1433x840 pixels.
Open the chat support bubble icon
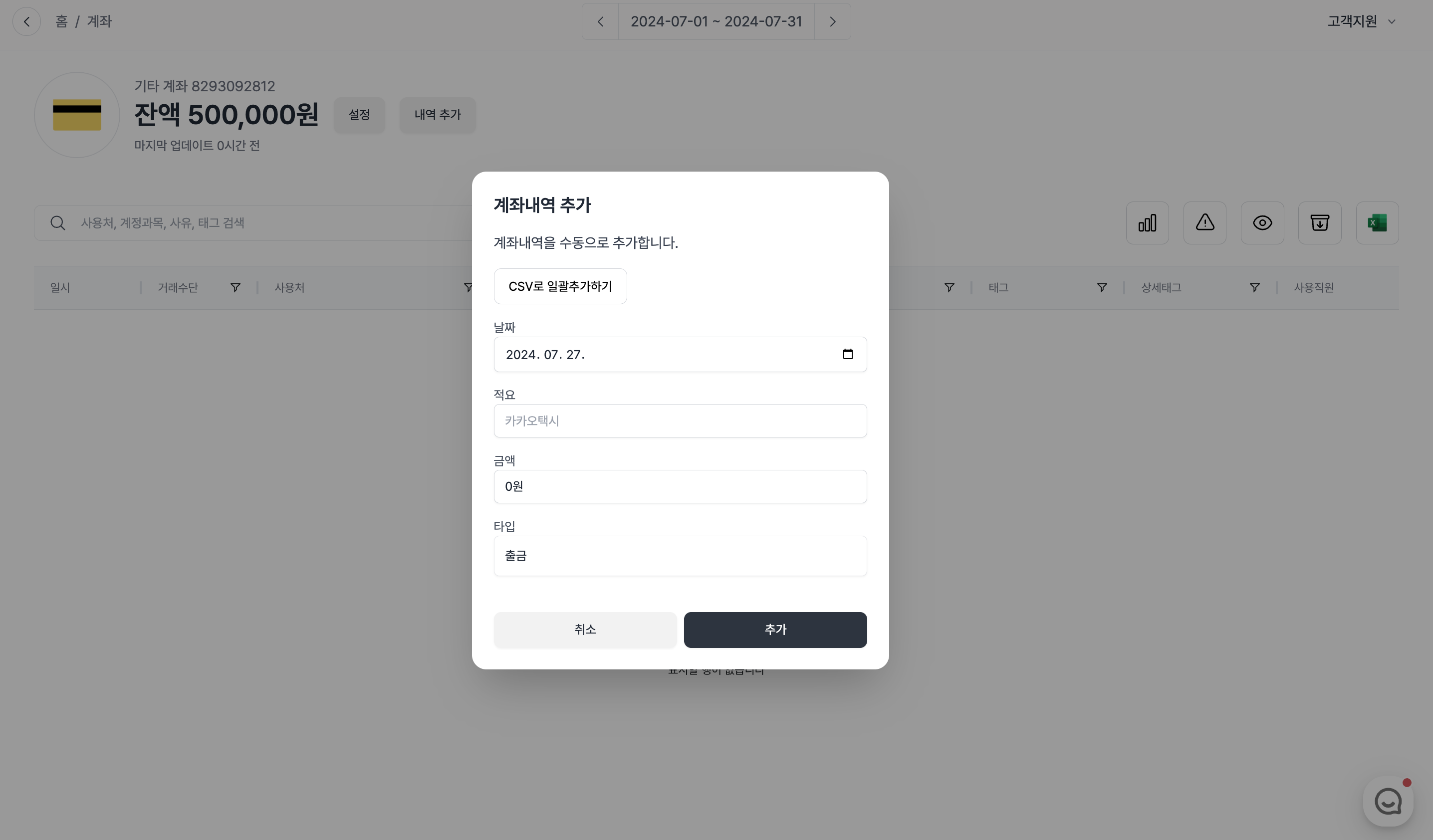[1388, 802]
